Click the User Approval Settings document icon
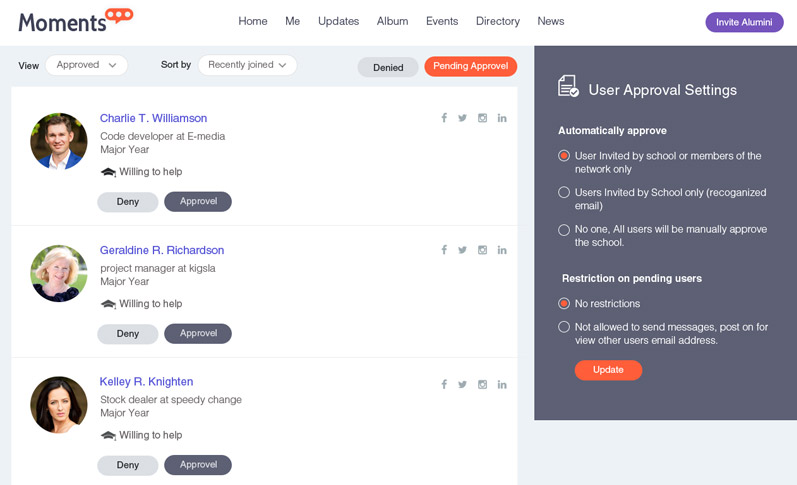The width and height of the screenshot is (797, 485). point(568,86)
